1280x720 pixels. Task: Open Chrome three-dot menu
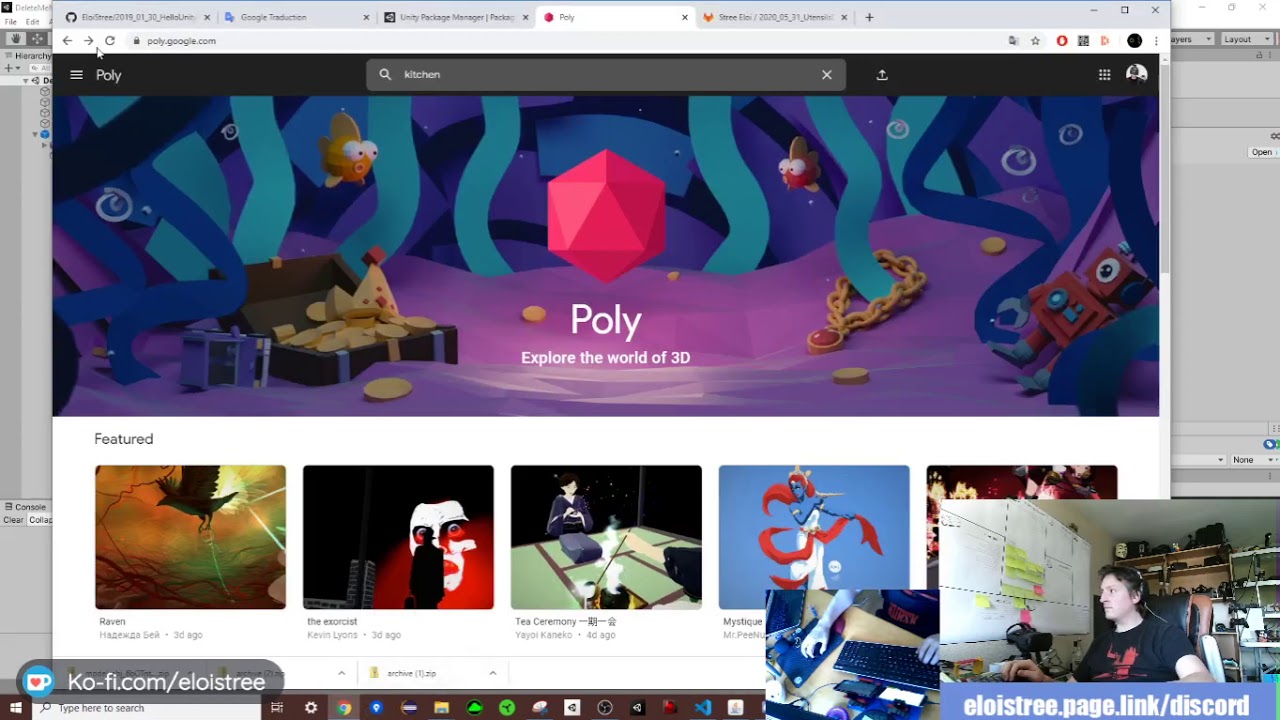(1156, 41)
